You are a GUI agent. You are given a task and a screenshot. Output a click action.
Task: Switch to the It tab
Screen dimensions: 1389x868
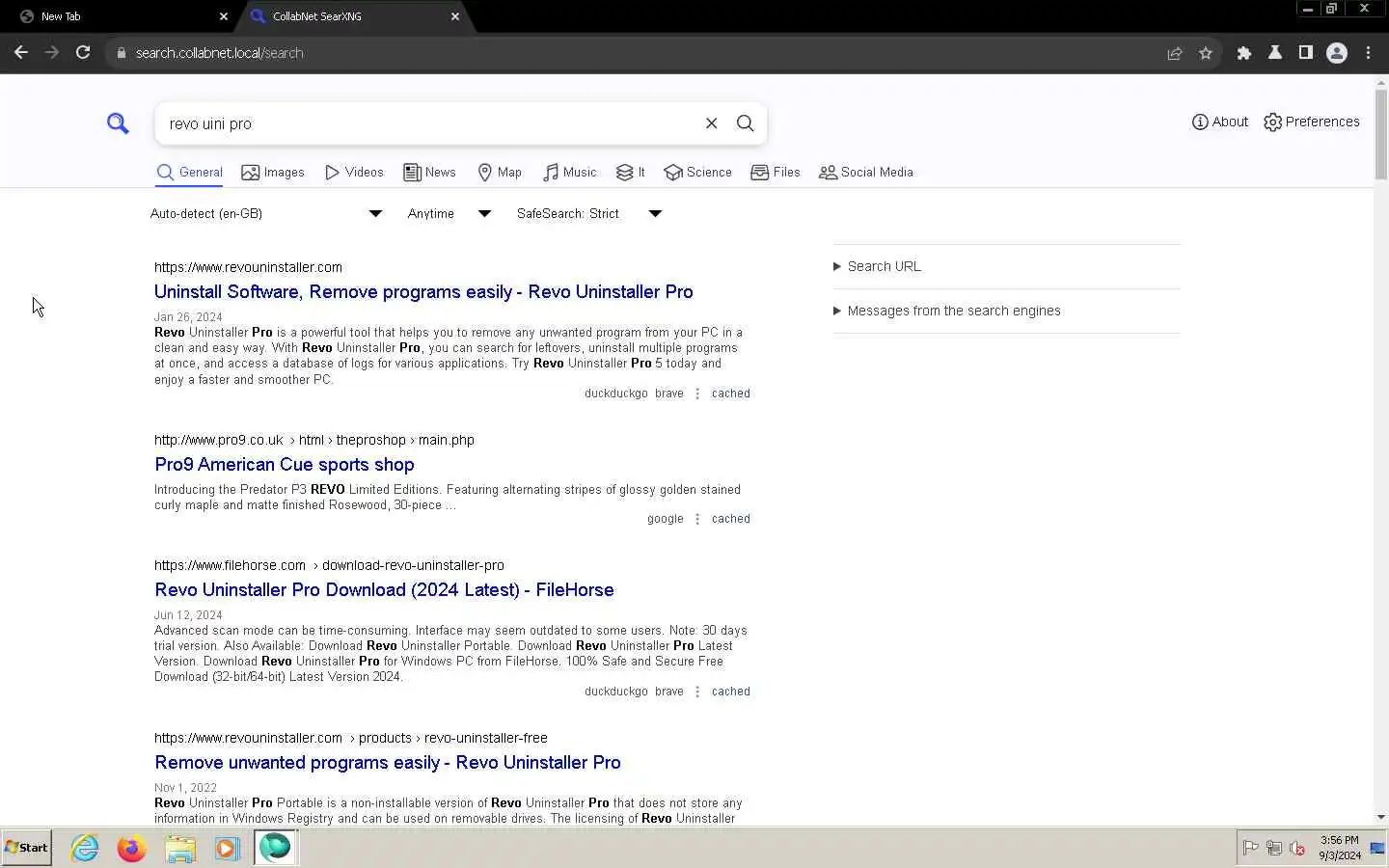[630, 173]
